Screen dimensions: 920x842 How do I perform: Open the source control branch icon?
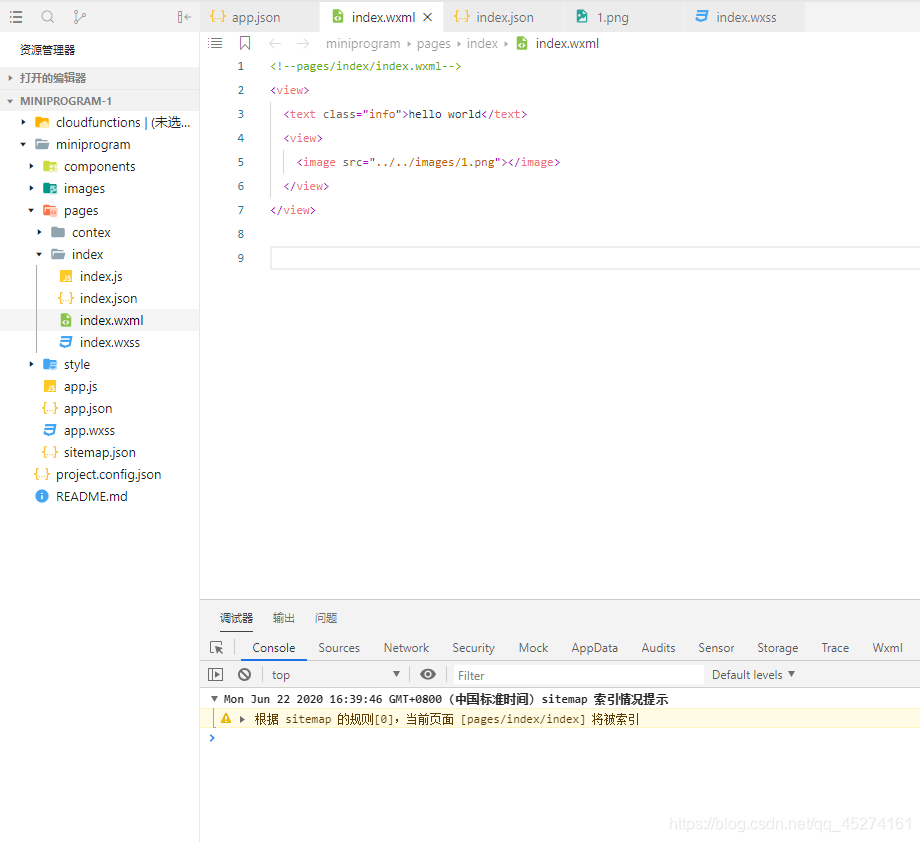(x=80, y=17)
